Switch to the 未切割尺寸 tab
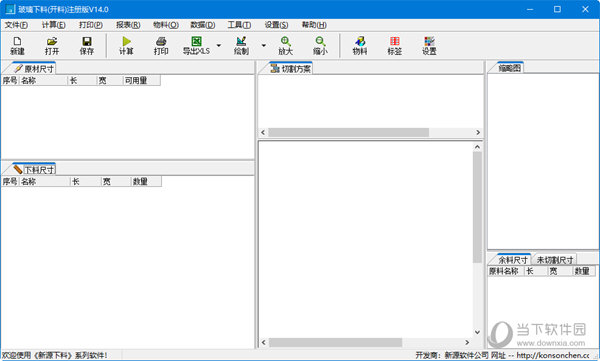 pyautogui.click(x=555, y=260)
